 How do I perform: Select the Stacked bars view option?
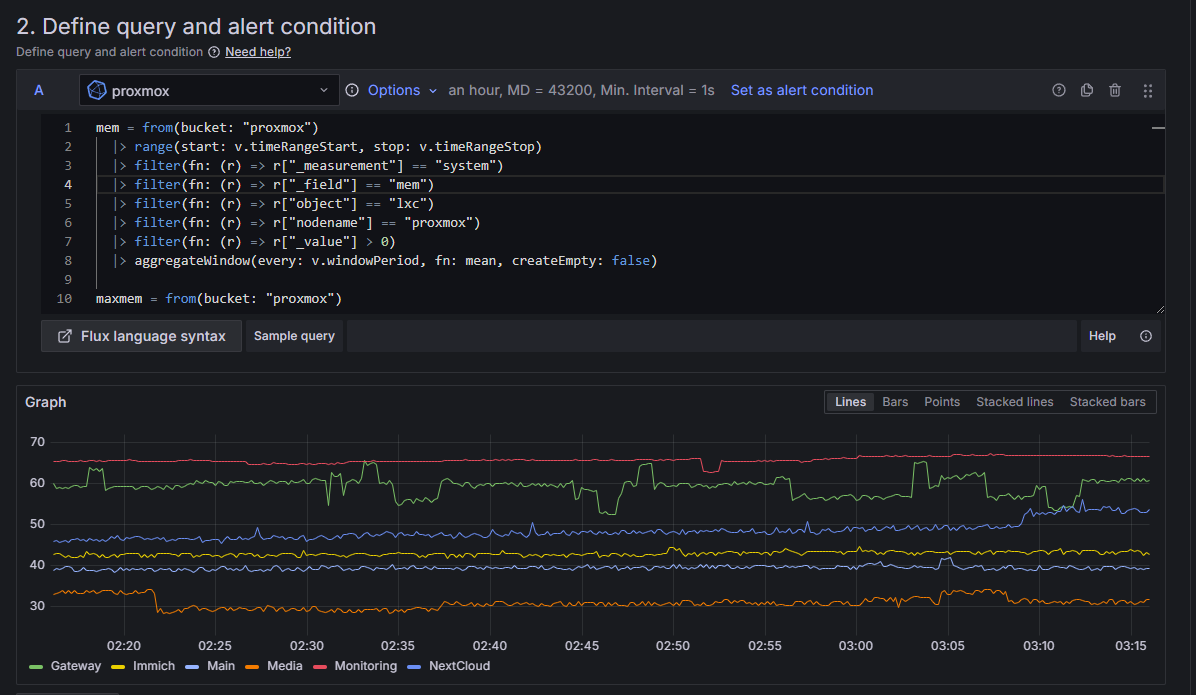(1107, 401)
